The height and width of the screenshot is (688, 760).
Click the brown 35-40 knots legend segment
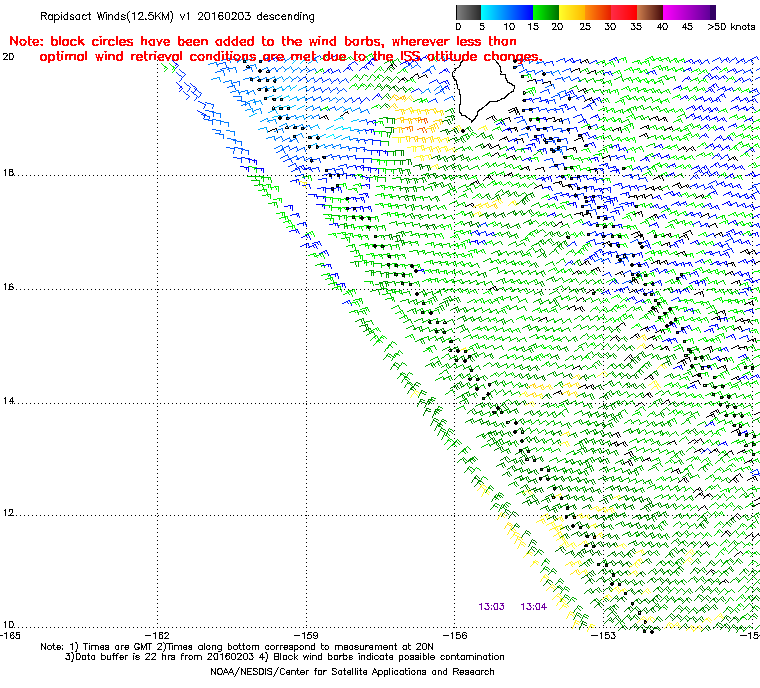[650, 12]
